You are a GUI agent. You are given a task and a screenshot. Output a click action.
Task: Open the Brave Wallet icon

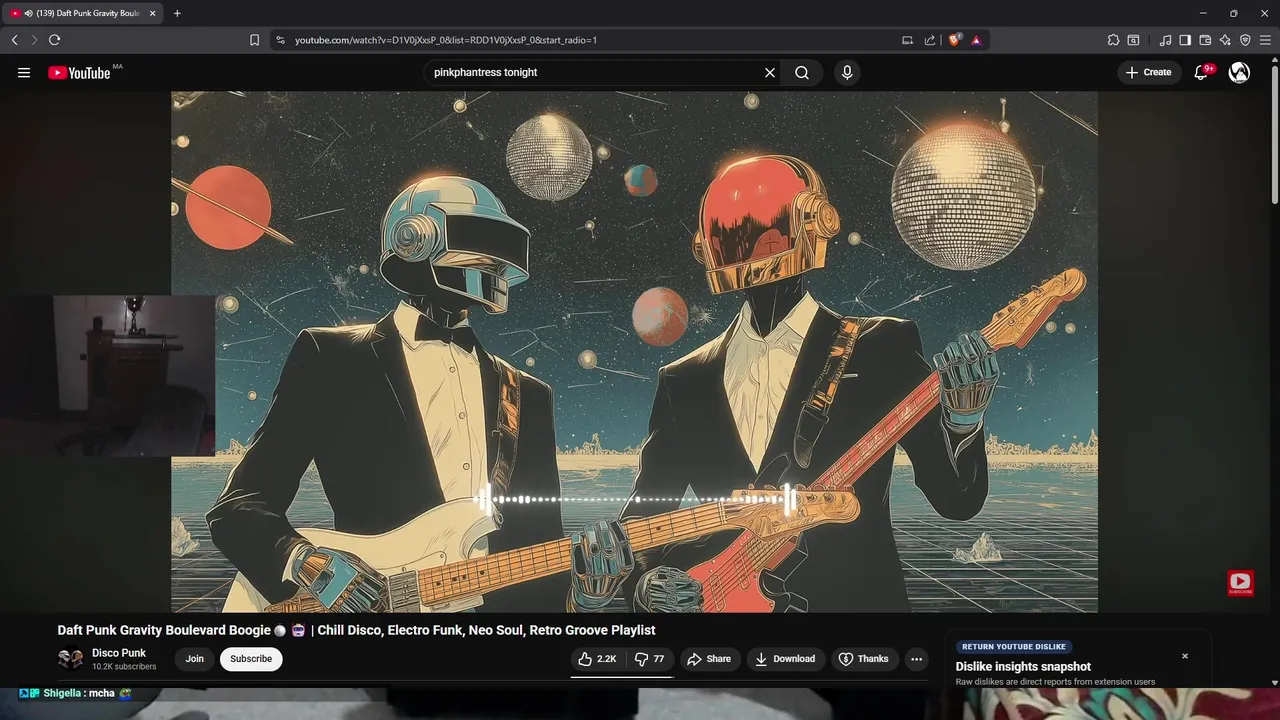point(1205,40)
